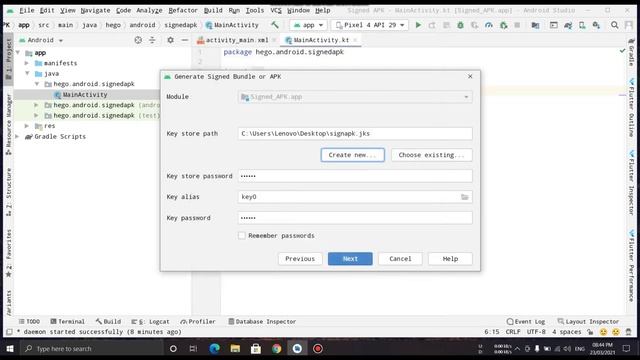Open the Terminal tool window
Viewport: 640px width, 360px height.
pyautogui.click(x=67, y=322)
